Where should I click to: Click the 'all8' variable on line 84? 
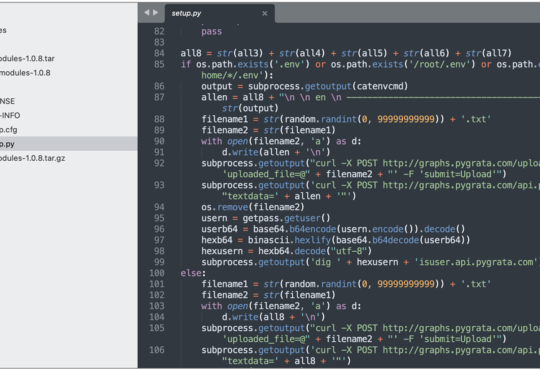[191, 53]
